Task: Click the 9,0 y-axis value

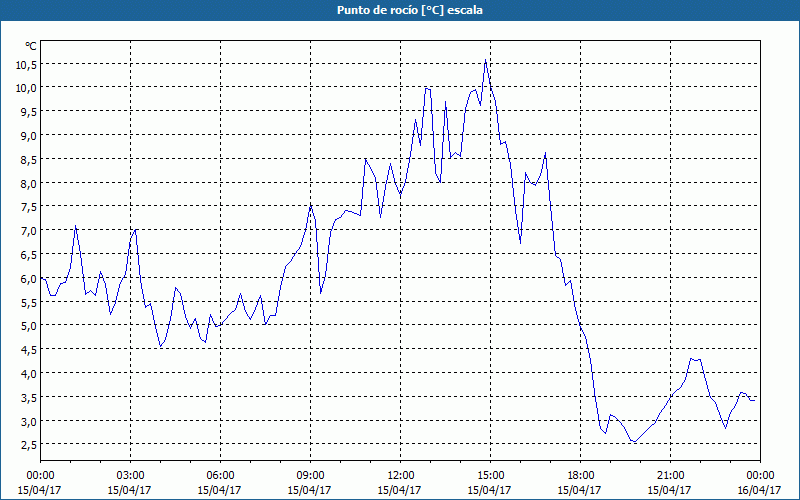Action: 30,136
